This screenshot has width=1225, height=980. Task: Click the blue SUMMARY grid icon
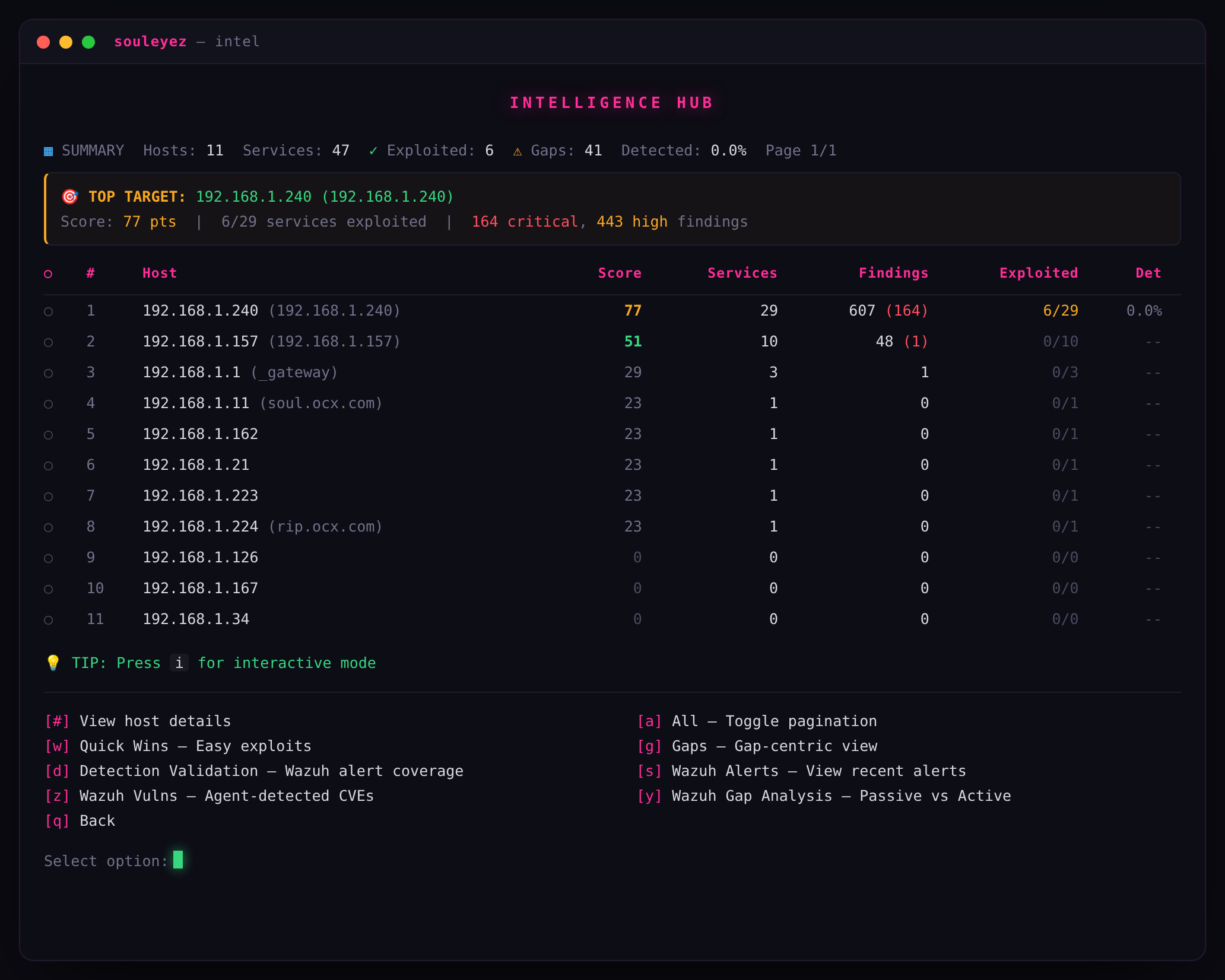(49, 151)
